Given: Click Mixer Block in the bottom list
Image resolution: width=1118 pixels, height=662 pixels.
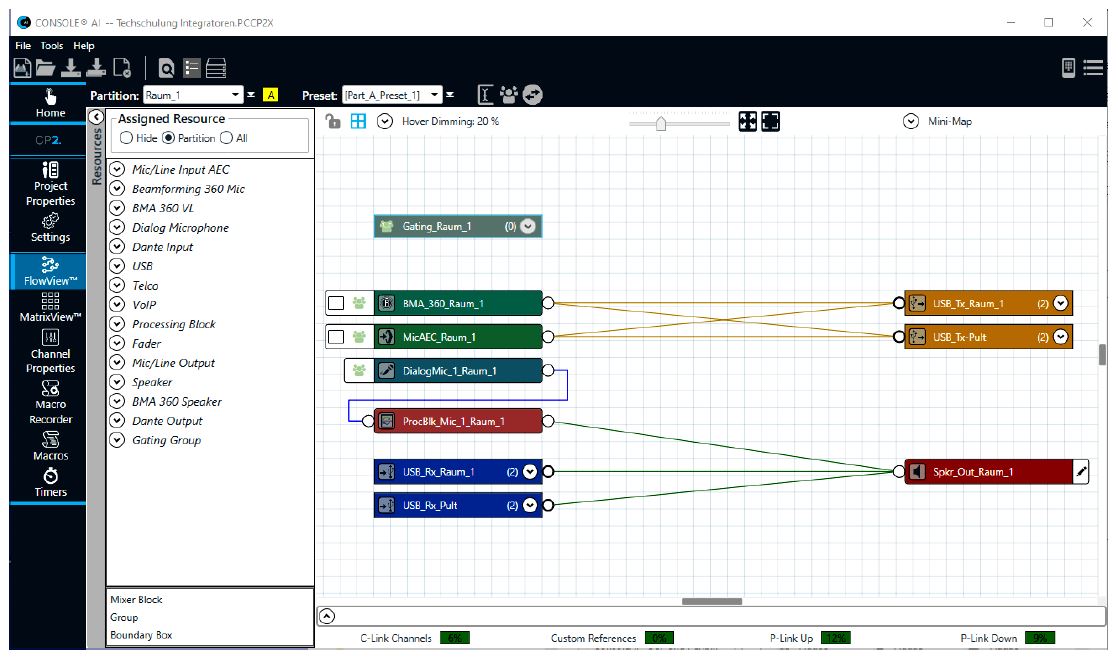Looking at the screenshot, I should [x=136, y=600].
